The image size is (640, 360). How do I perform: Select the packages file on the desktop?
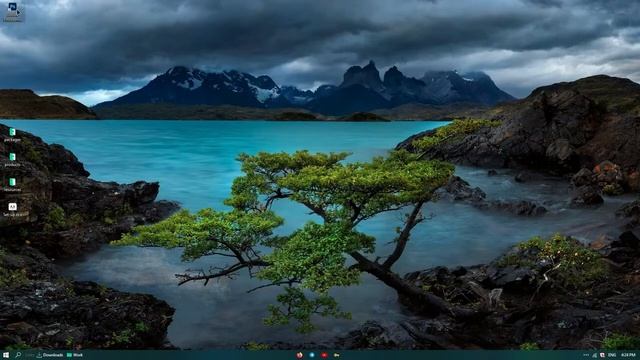(x=13, y=135)
